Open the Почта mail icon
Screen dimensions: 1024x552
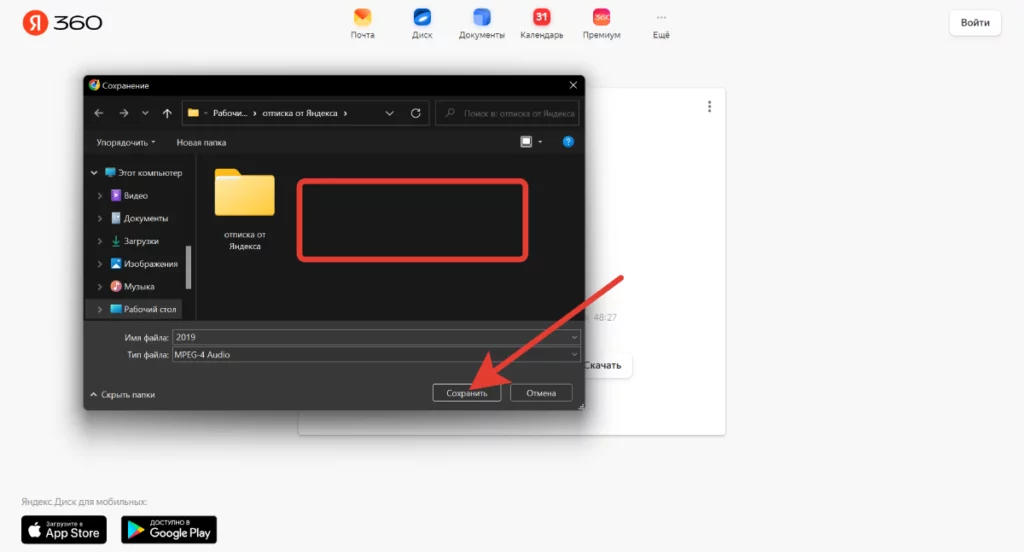(362, 18)
